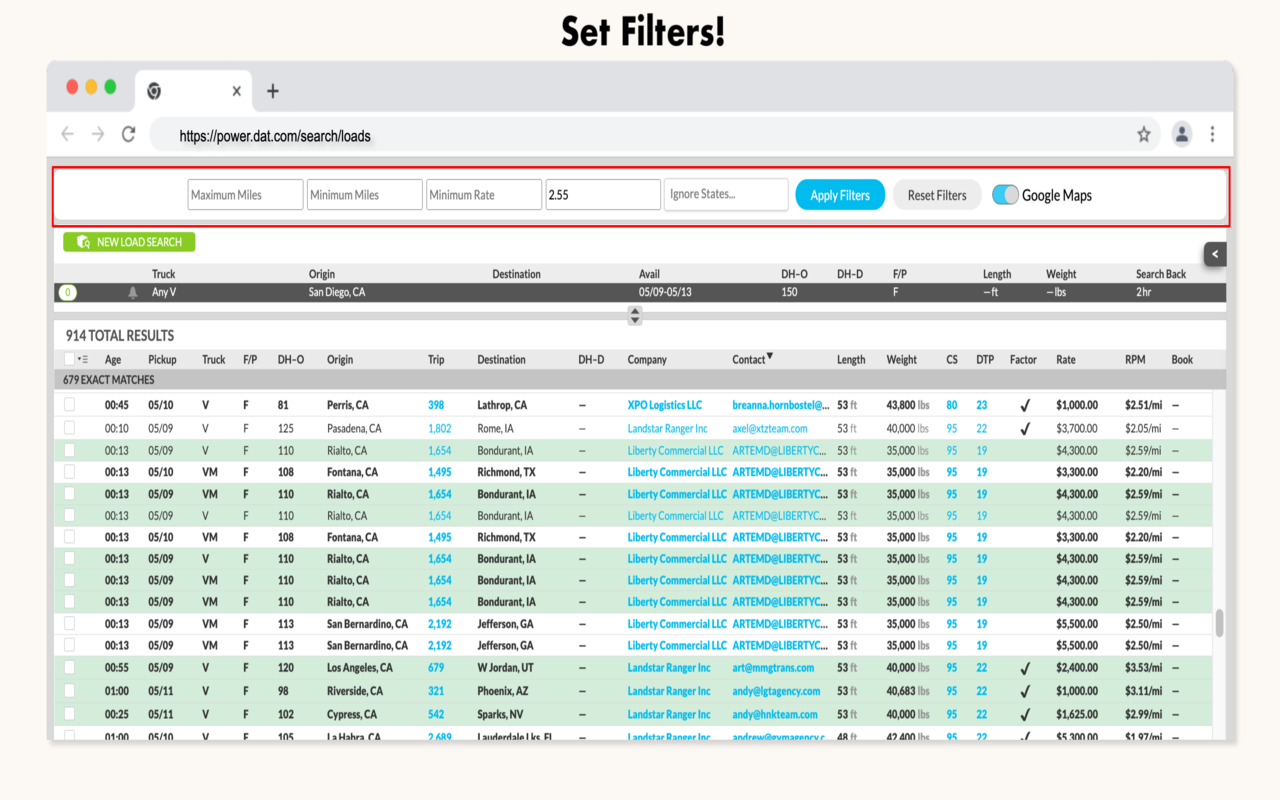Viewport: 1280px width, 800px height.
Task: Open trip 321 link to Phoenix, AZ
Action: tap(436, 691)
